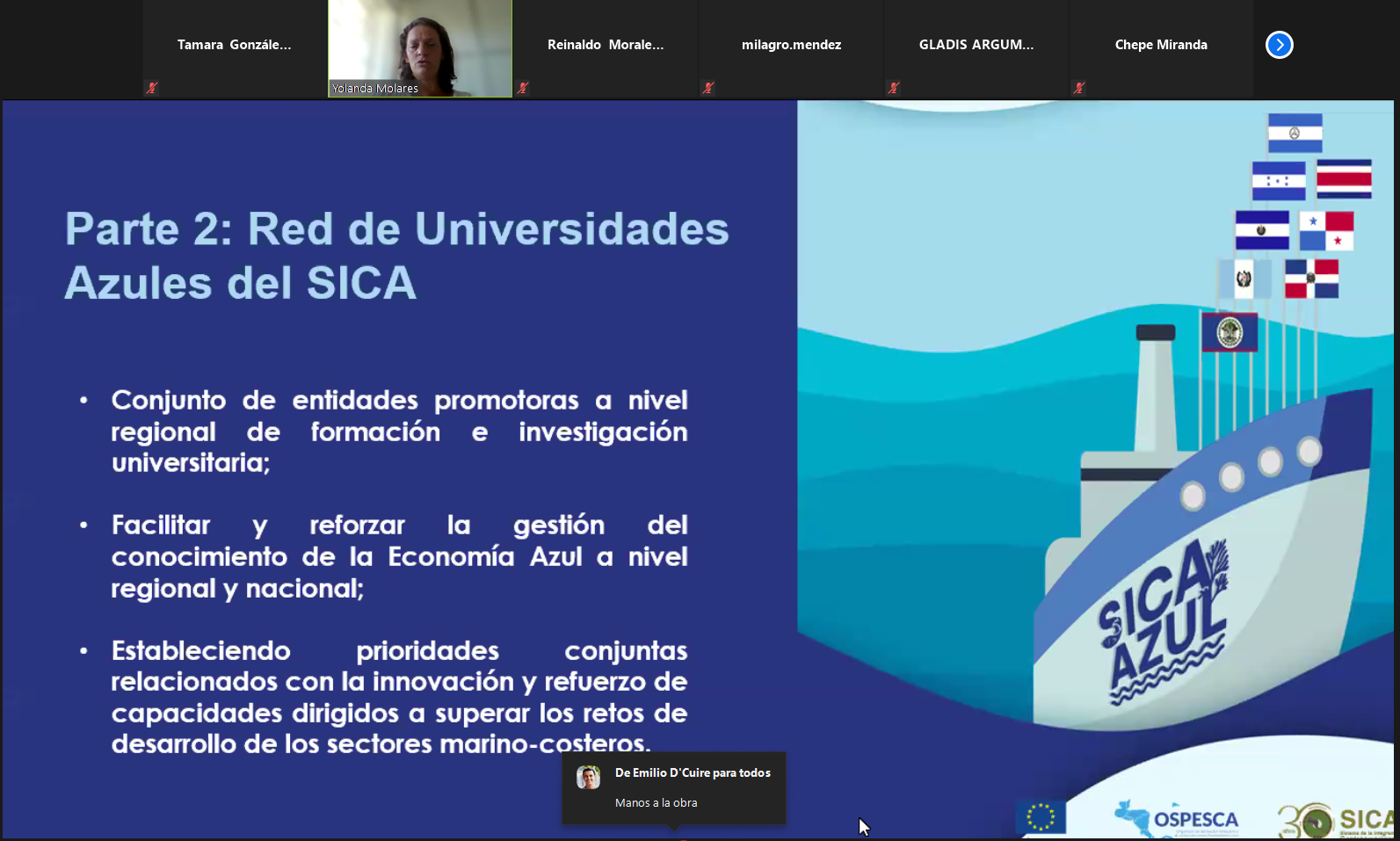Select milagro.mendez participant tile
This screenshot has width=1400, height=841.
[791, 48]
